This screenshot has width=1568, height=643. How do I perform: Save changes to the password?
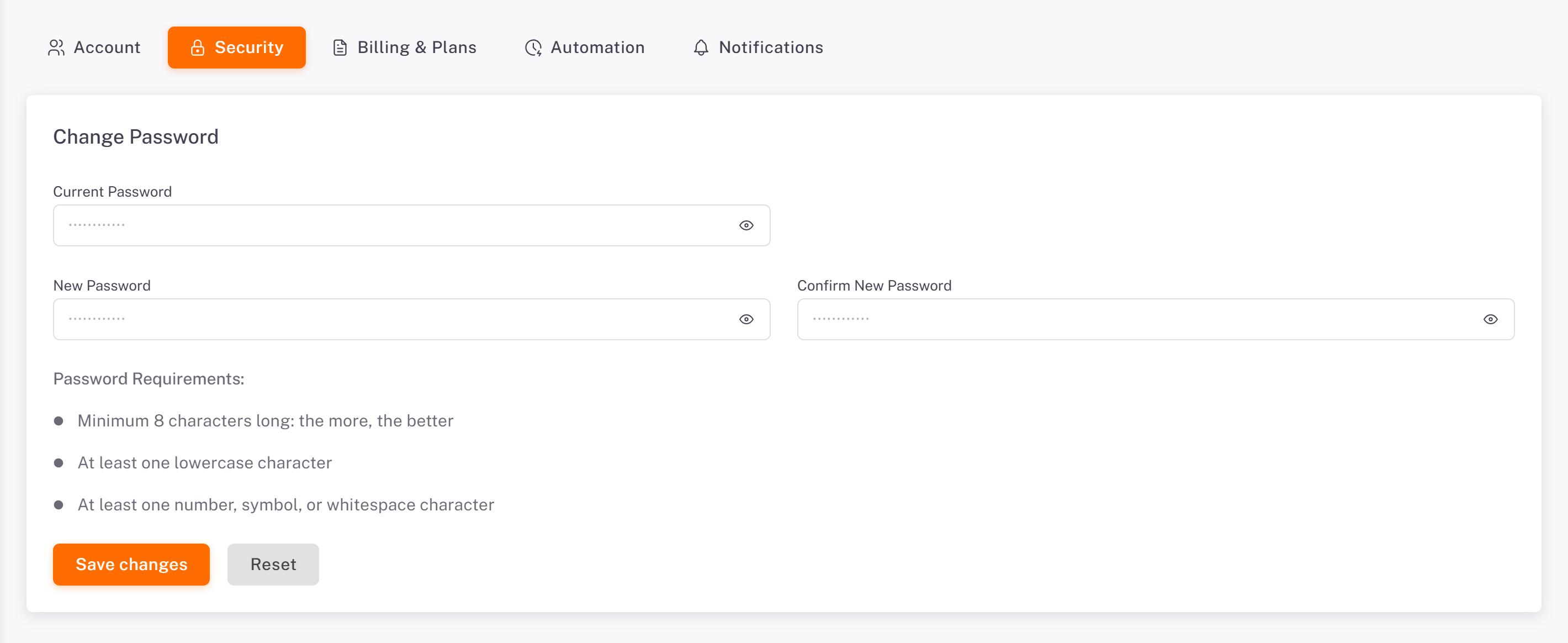coord(131,565)
